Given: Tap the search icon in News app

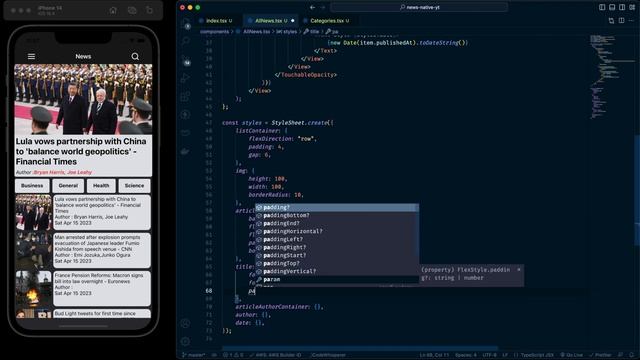Looking at the screenshot, I should pos(135,56).
